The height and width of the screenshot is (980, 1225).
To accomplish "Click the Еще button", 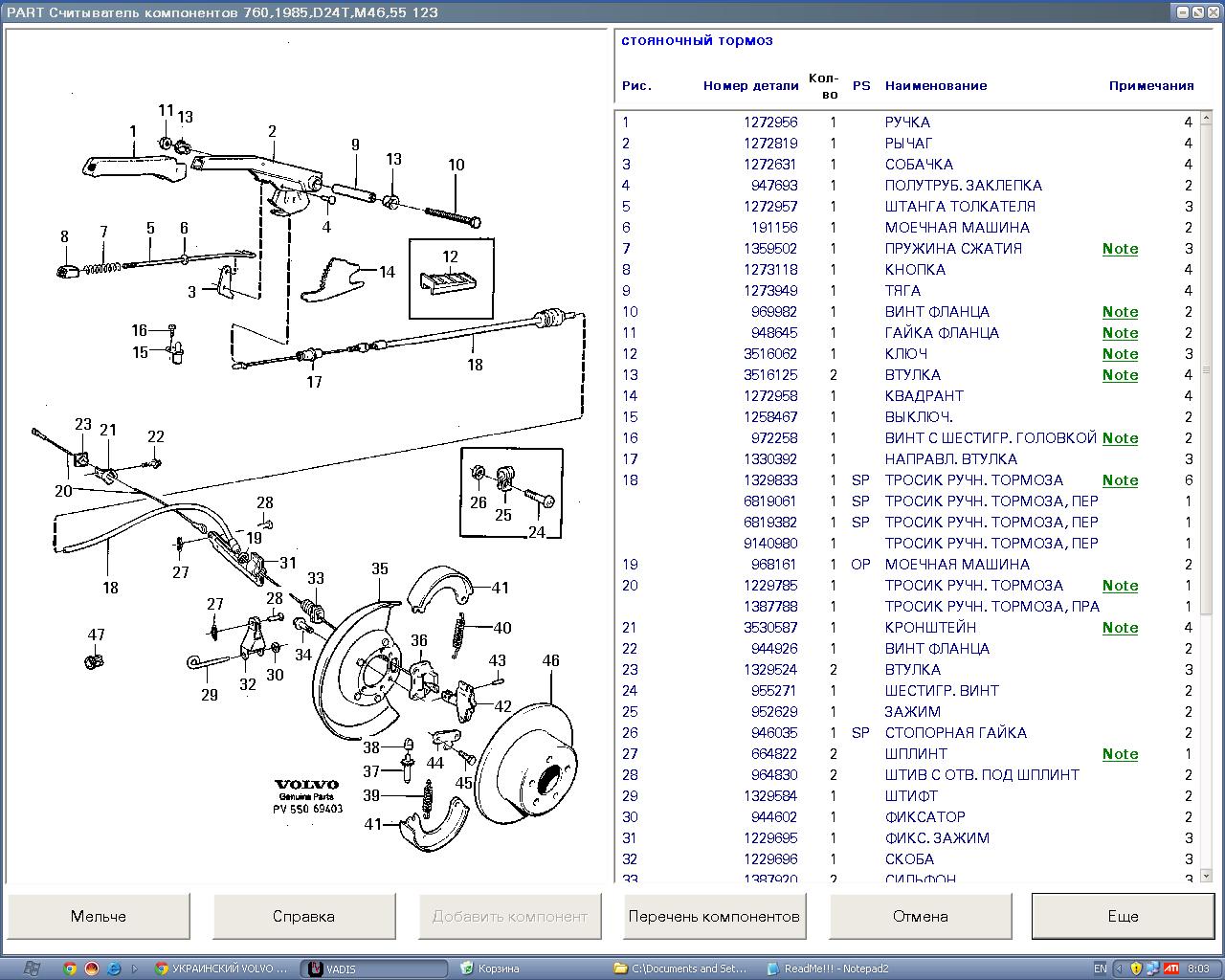I will (1123, 917).
